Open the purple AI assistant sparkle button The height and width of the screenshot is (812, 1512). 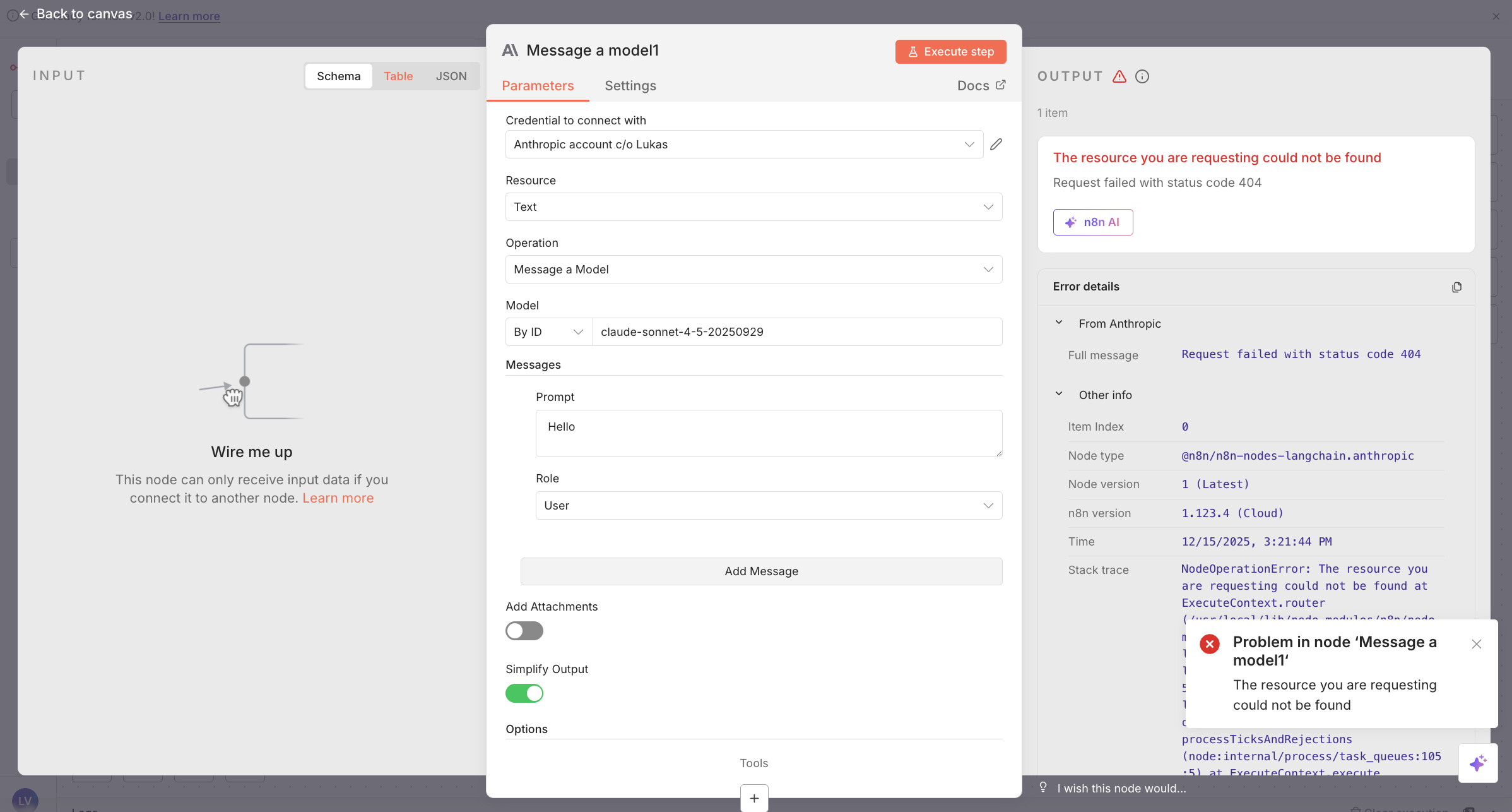coord(1477,763)
